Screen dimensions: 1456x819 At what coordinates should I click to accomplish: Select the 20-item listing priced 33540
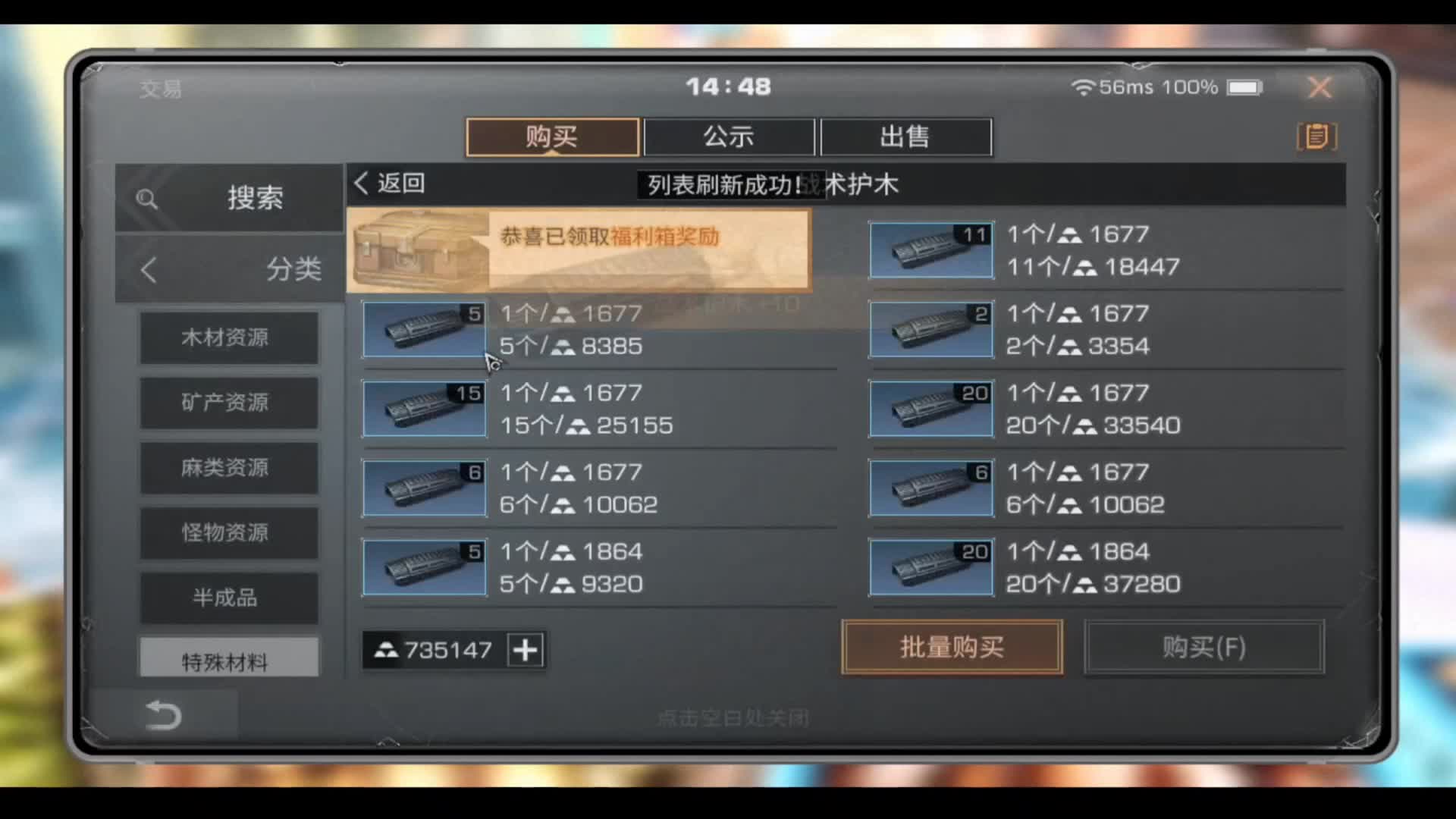point(1106,409)
